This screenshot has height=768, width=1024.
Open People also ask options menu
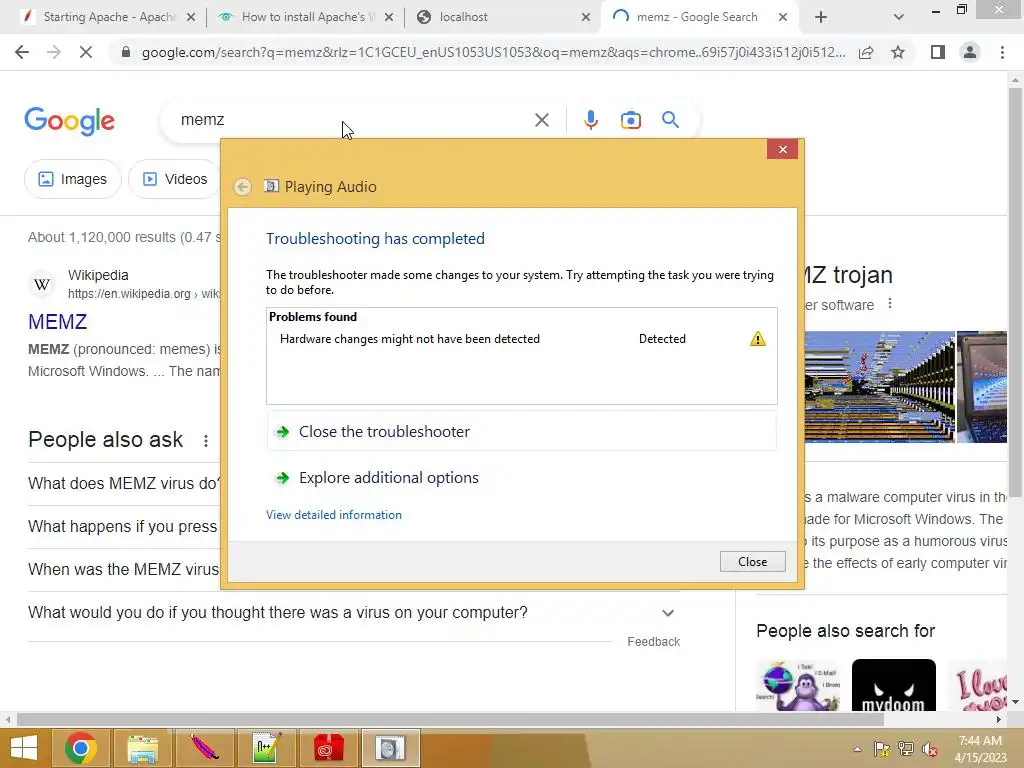206,441
